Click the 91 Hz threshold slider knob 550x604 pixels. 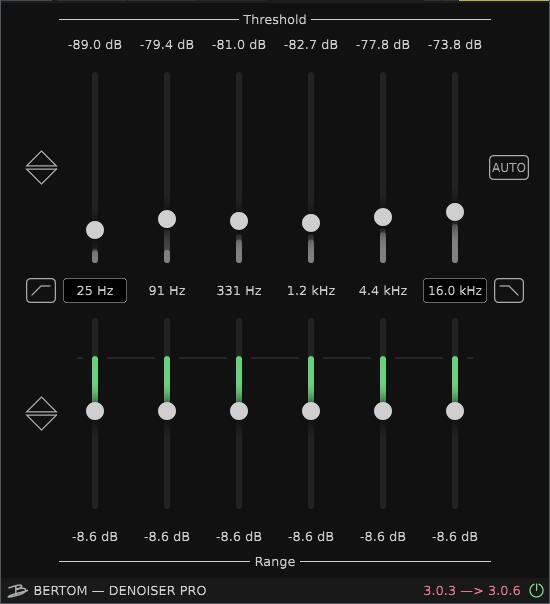click(167, 219)
